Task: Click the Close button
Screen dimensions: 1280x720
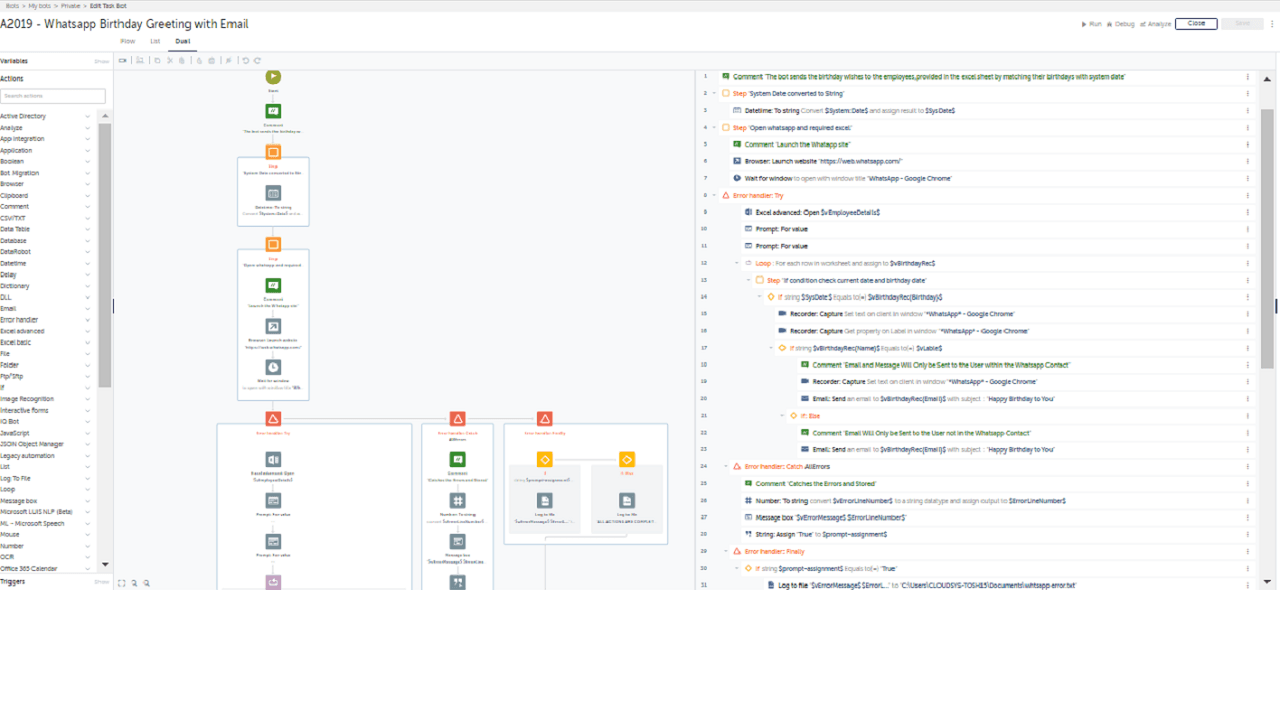Action: pos(1196,23)
